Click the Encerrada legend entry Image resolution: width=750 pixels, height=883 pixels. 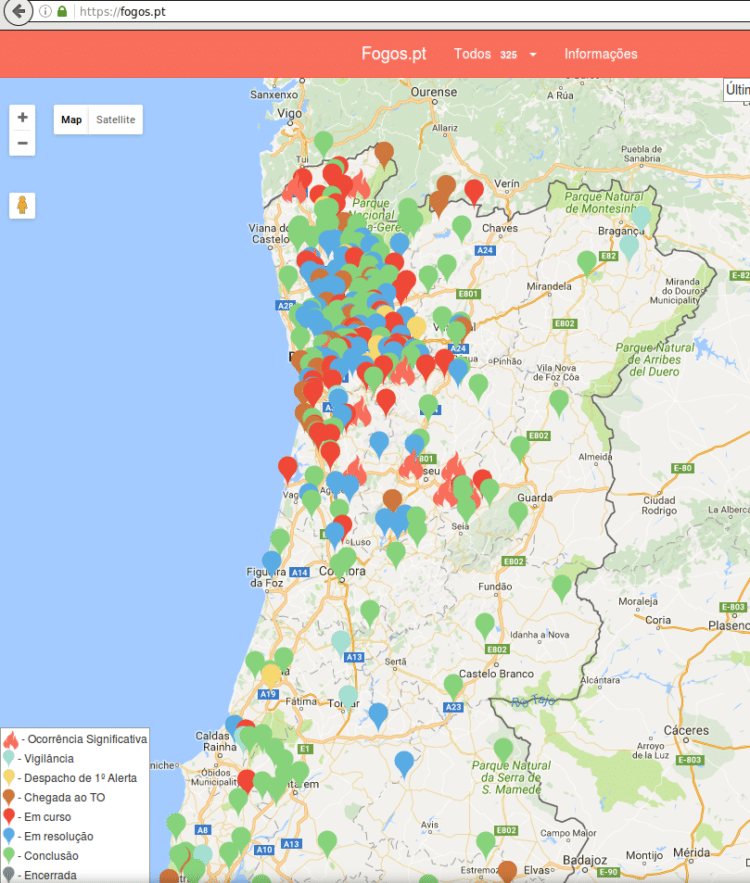point(40,875)
